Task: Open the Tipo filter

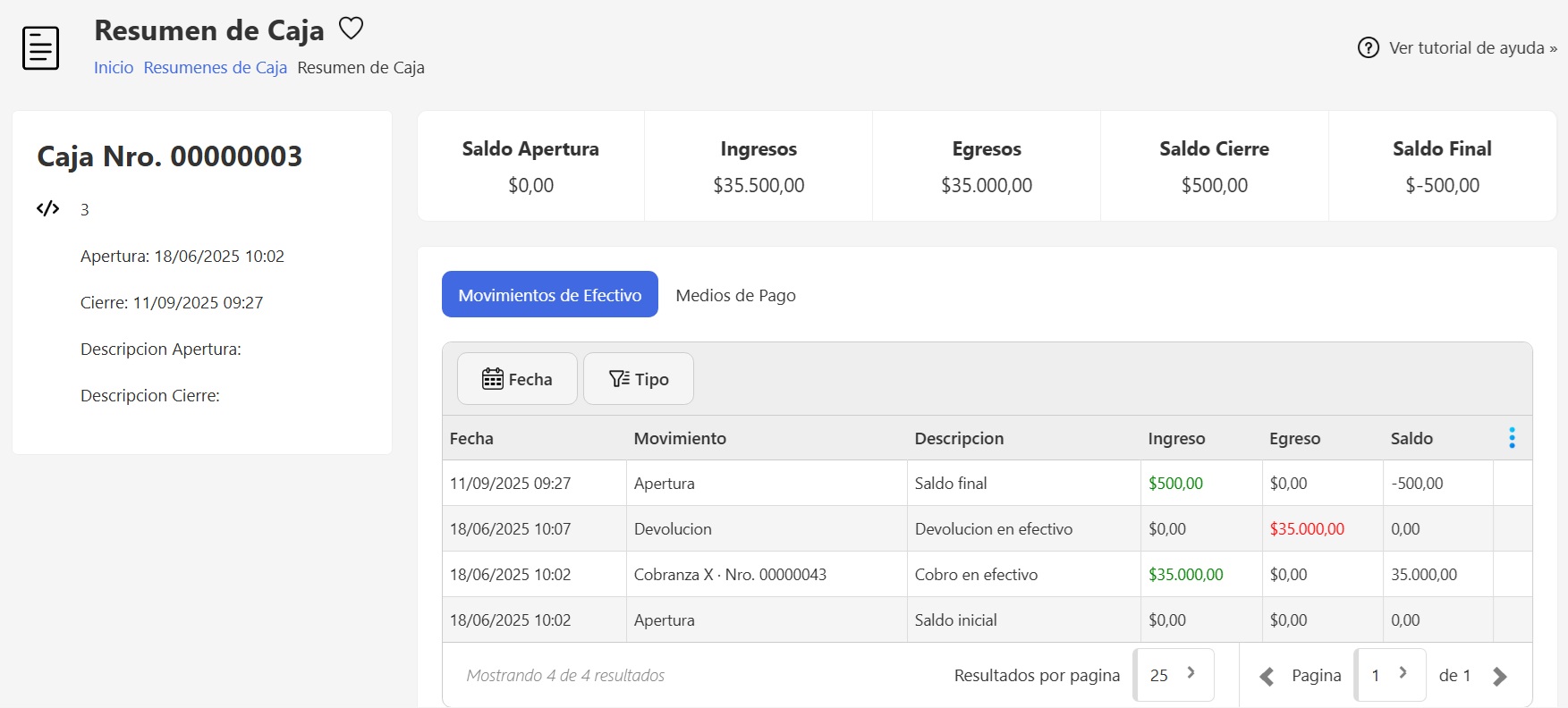Action: pyautogui.click(x=638, y=379)
